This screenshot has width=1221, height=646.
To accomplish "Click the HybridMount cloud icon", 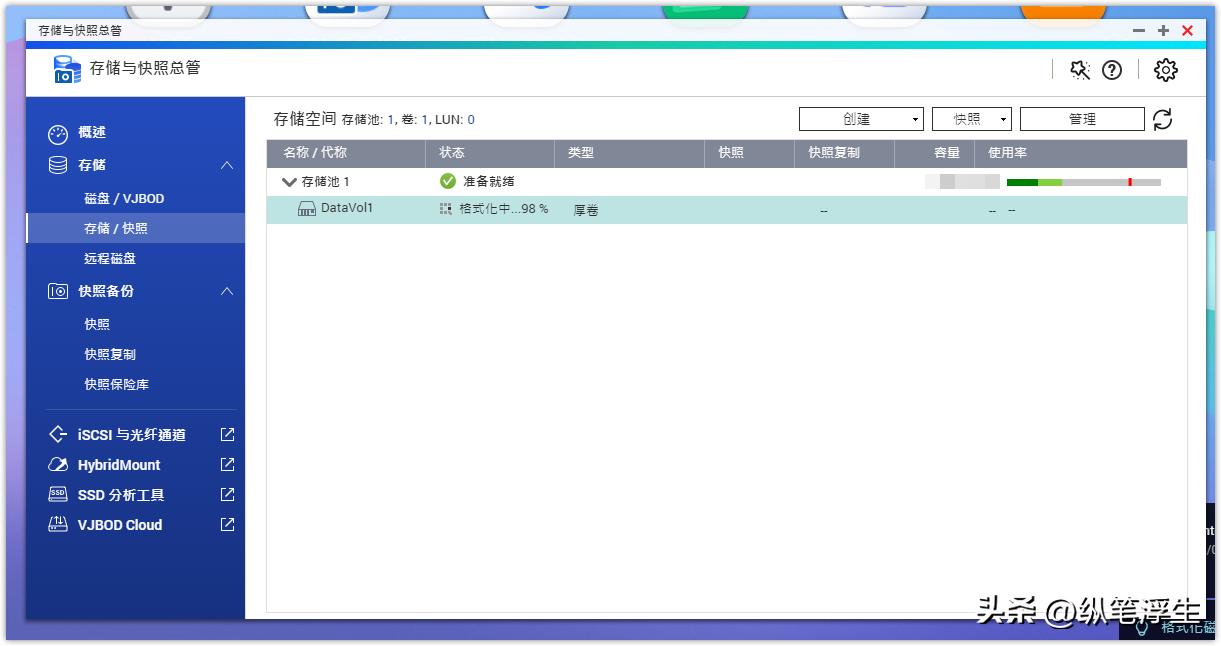I will pos(58,465).
